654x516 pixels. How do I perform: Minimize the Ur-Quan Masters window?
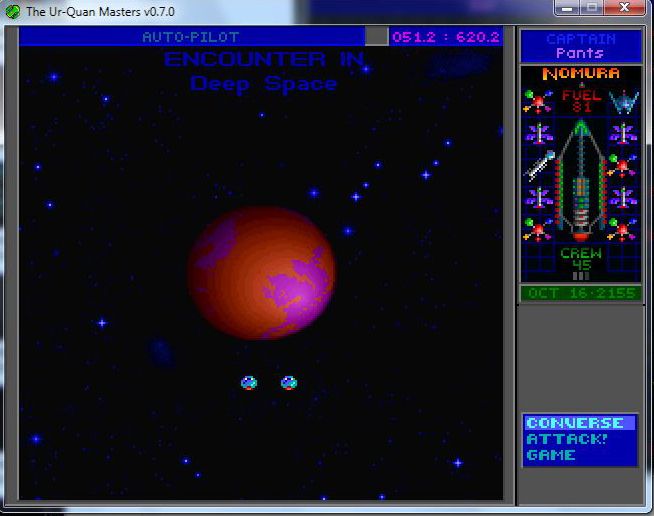tap(566, 8)
